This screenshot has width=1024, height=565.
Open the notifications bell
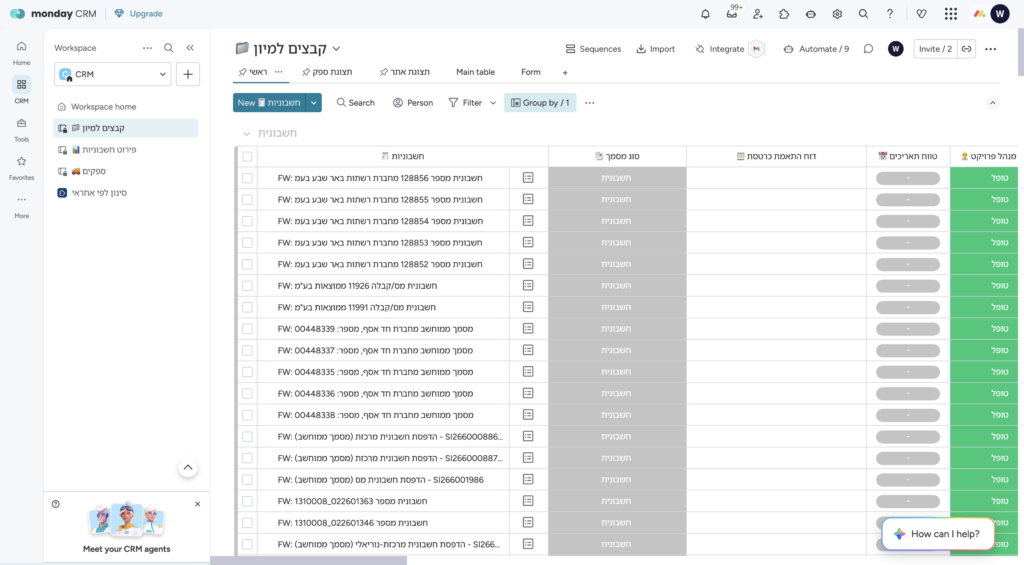pos(705,14)
